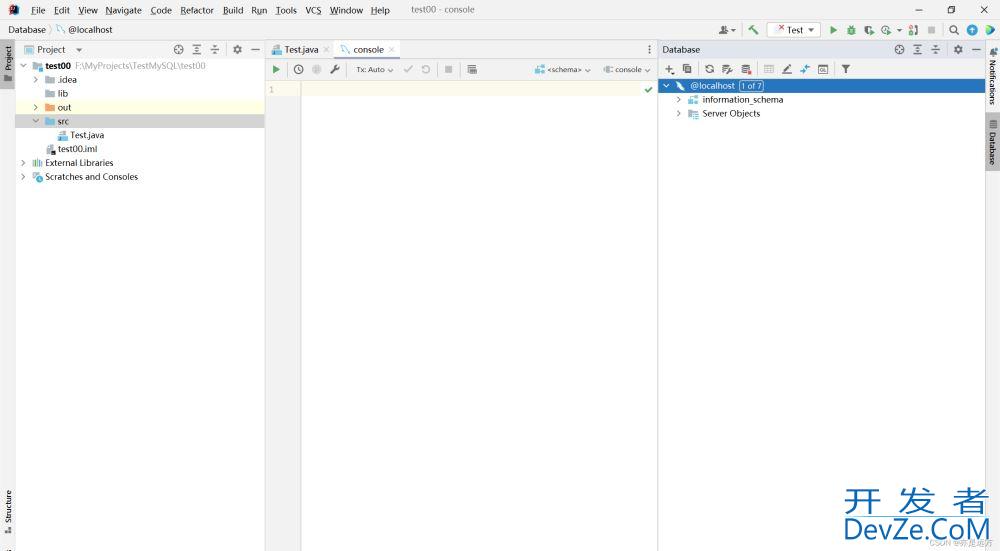Expand the .idea folder
This screenshot has height=551, width=1000.
[36, 80]
